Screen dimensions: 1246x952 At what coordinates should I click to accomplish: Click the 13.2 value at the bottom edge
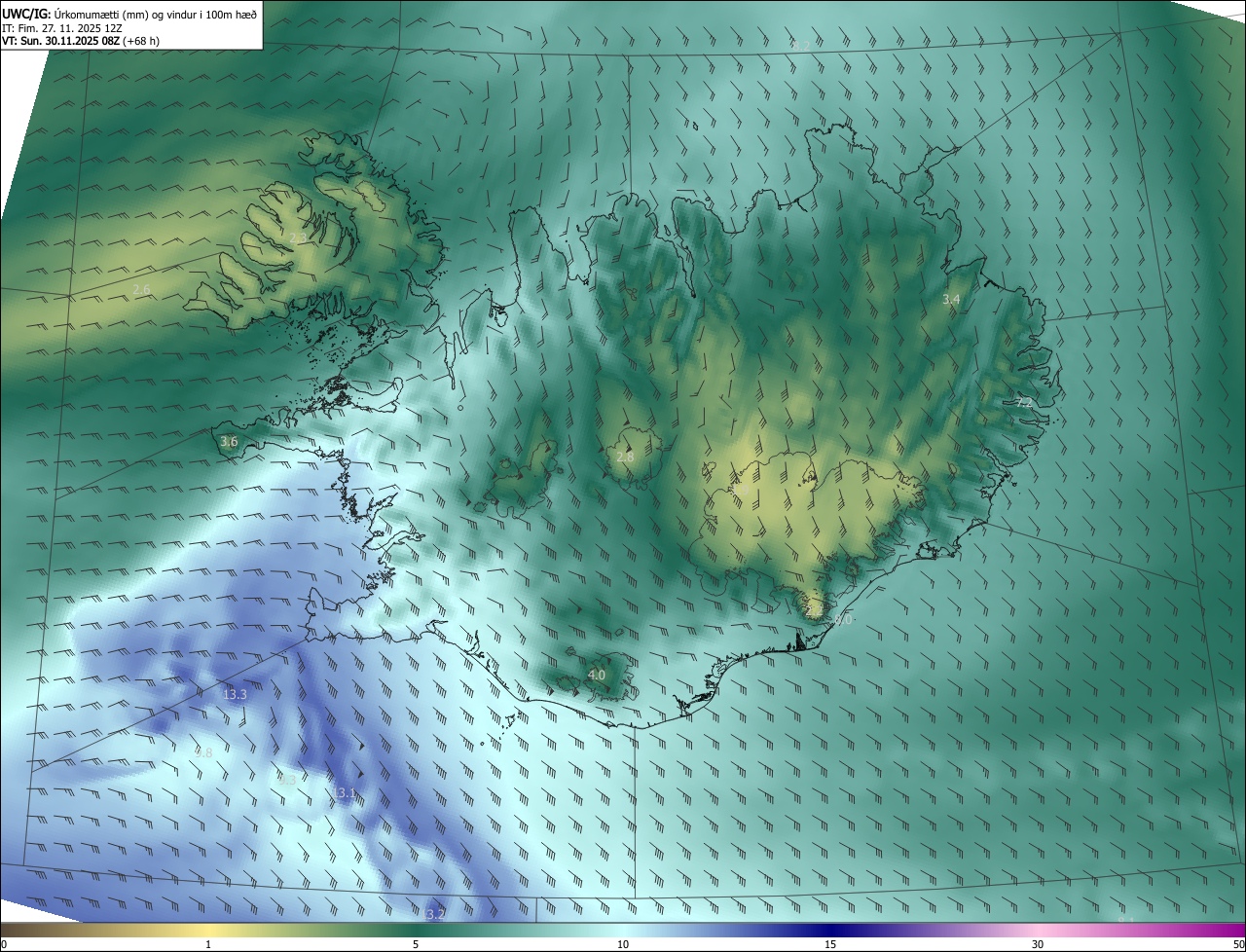point(433,914)
